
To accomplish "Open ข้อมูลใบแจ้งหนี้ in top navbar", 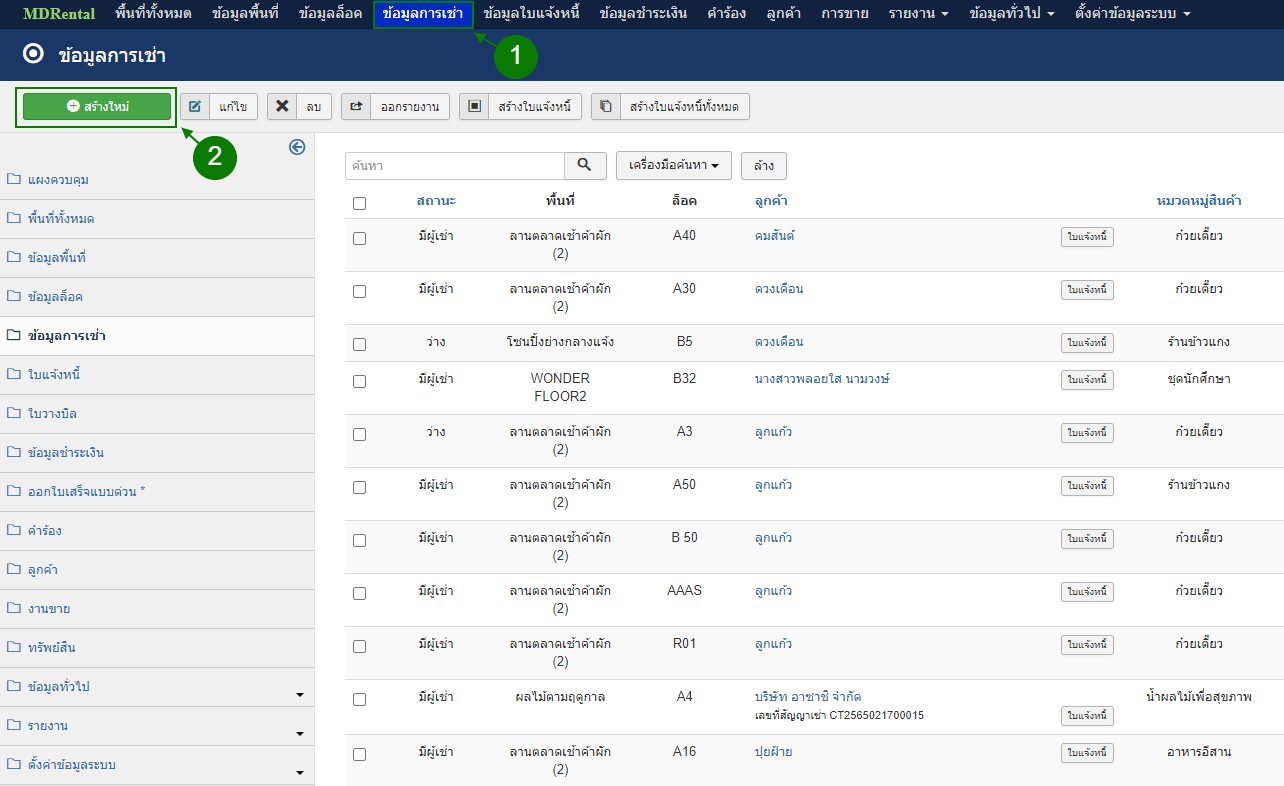I will pyautogui.click(x=531, y=14).
